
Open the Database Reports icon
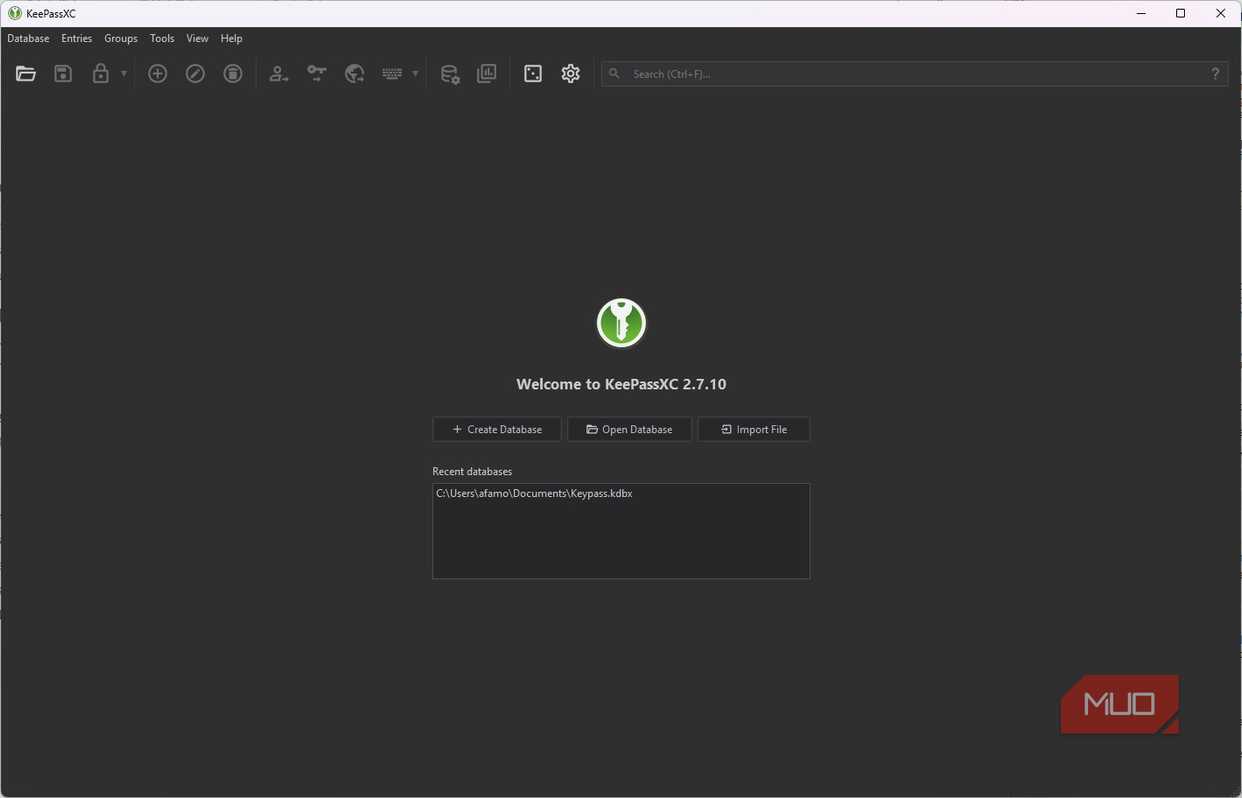coord(487,74)
